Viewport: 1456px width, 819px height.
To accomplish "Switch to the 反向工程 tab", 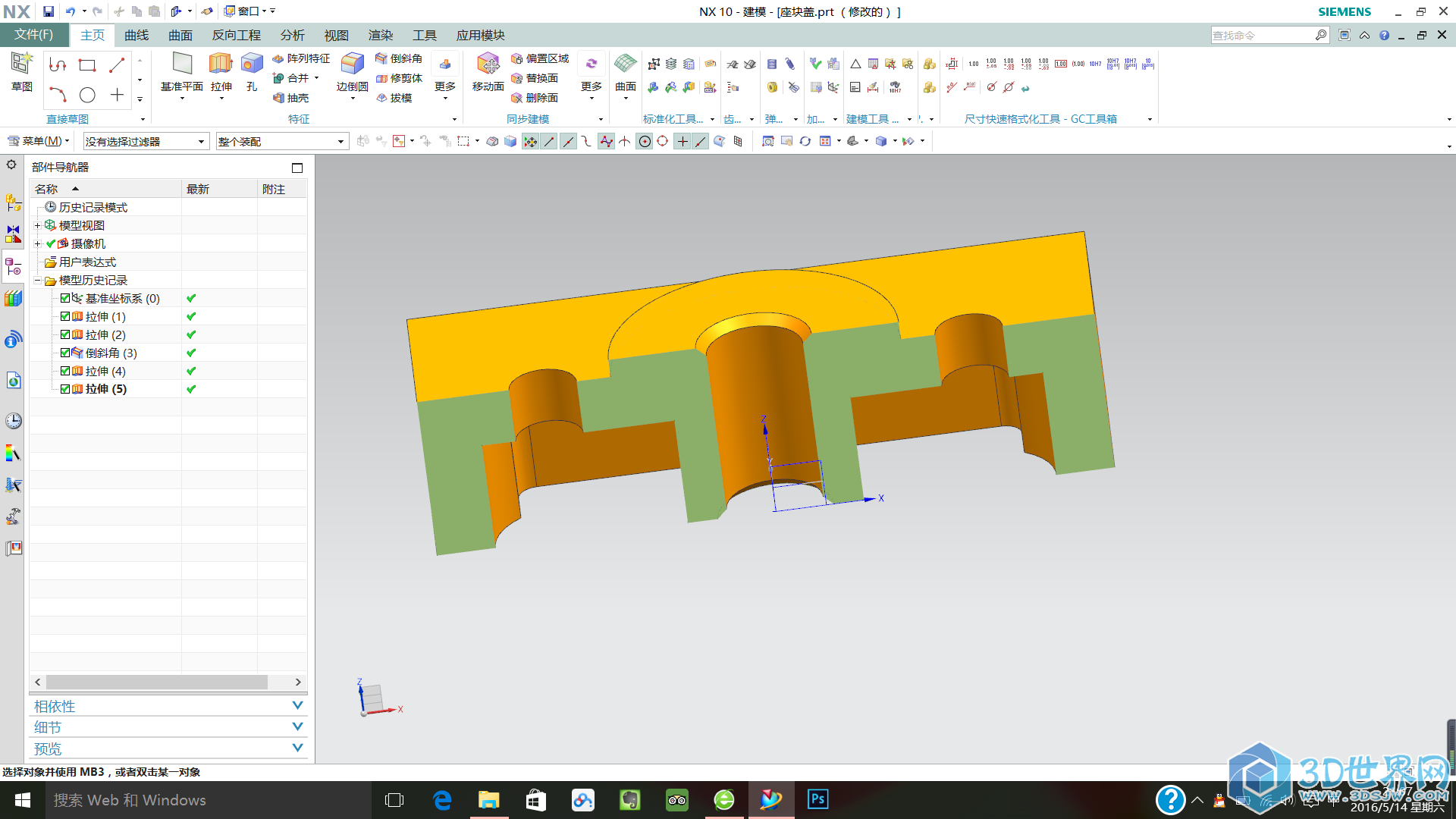I will point(236,35).
